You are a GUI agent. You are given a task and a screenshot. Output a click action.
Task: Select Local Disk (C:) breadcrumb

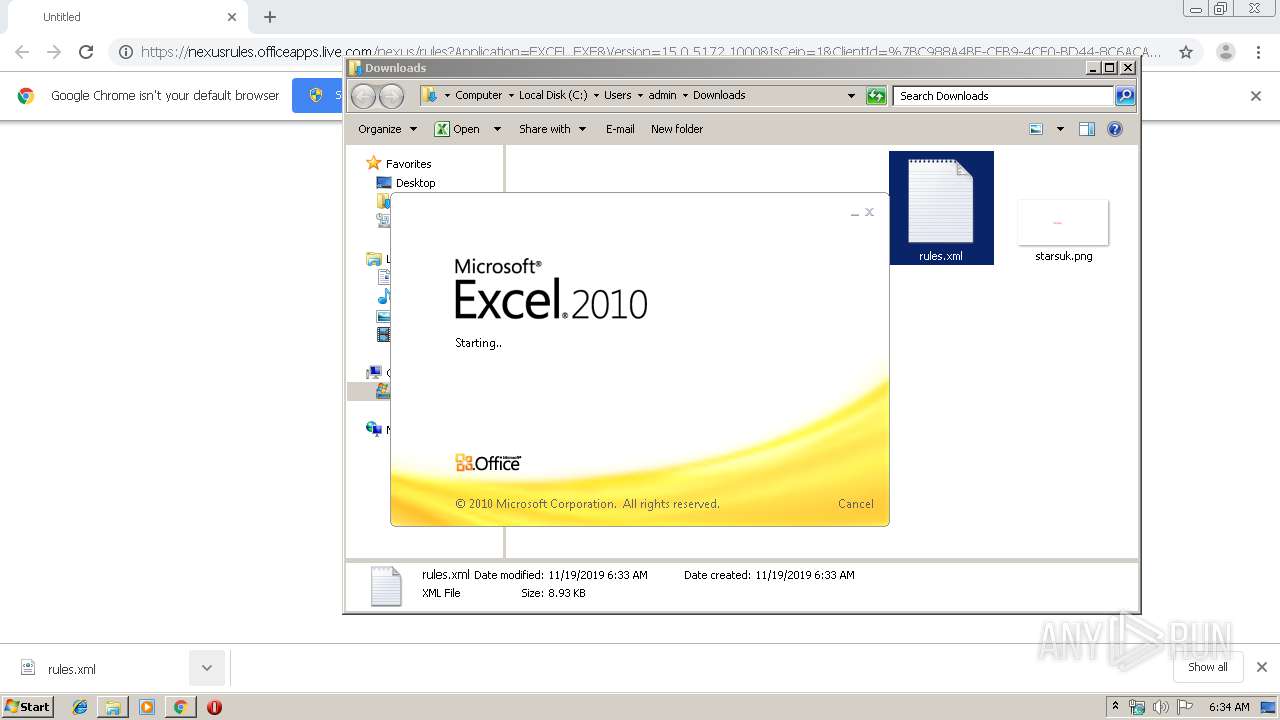point(553,95)
